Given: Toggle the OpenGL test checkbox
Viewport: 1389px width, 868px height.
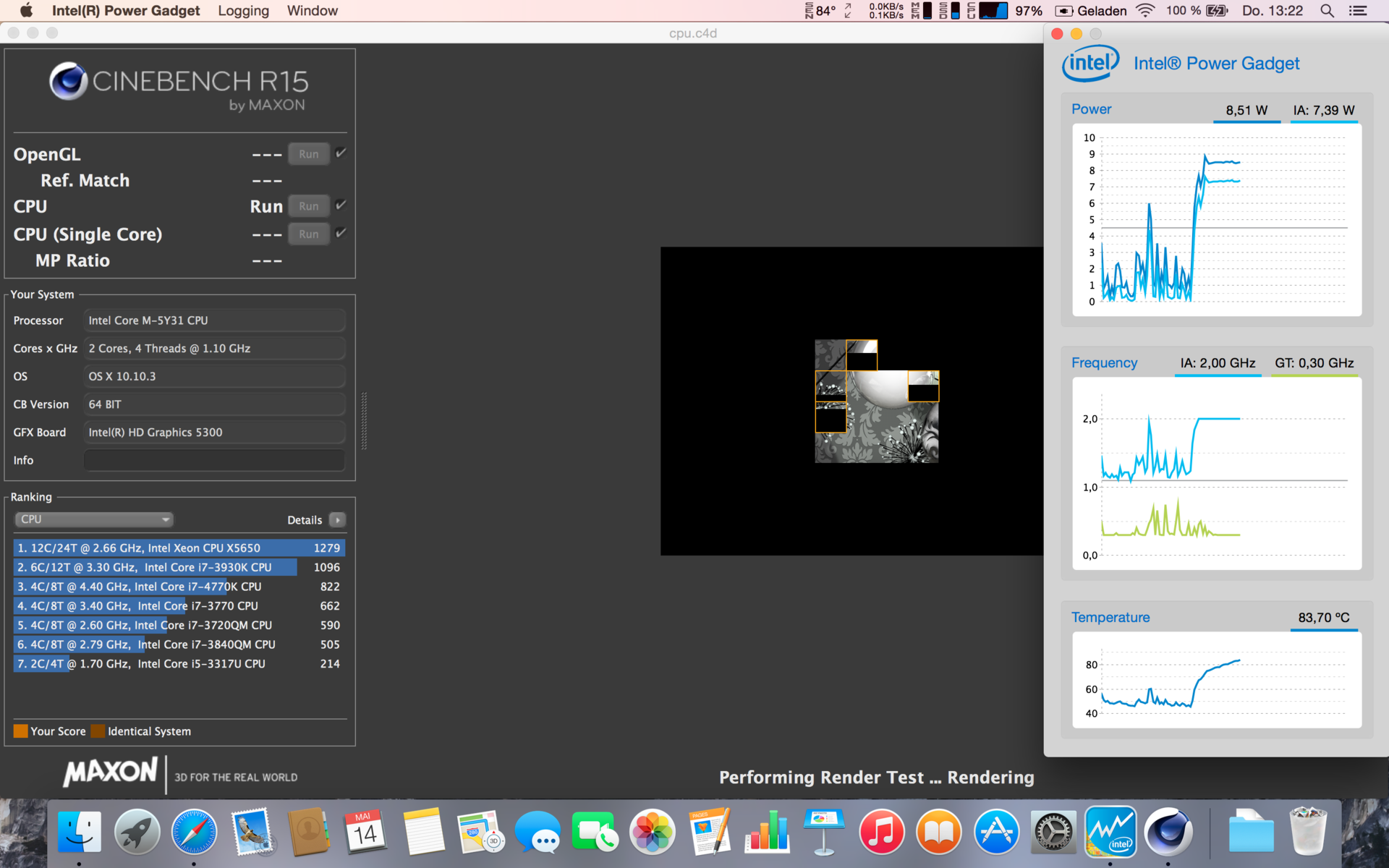Looking at the screenshot, I should click(341, 153).
